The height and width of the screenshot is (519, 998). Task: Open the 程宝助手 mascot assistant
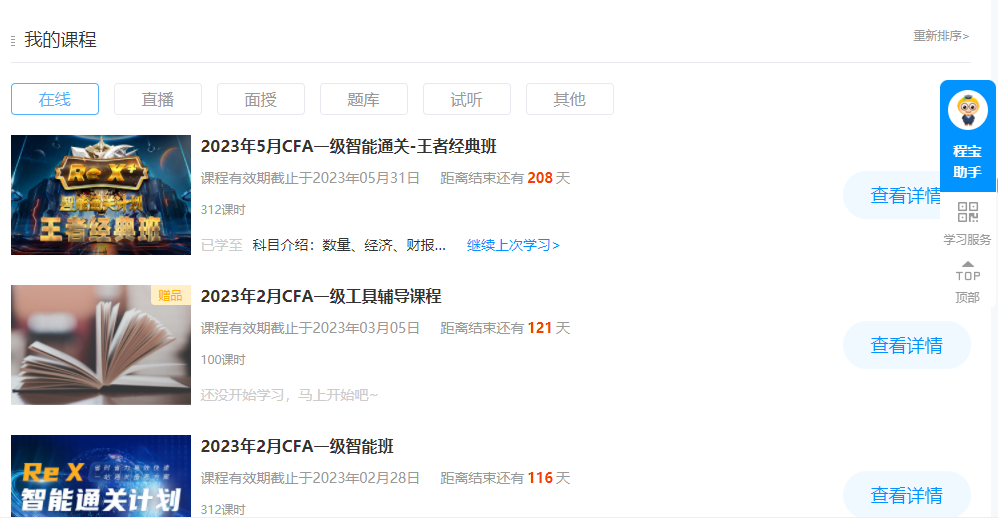[967, 110]
